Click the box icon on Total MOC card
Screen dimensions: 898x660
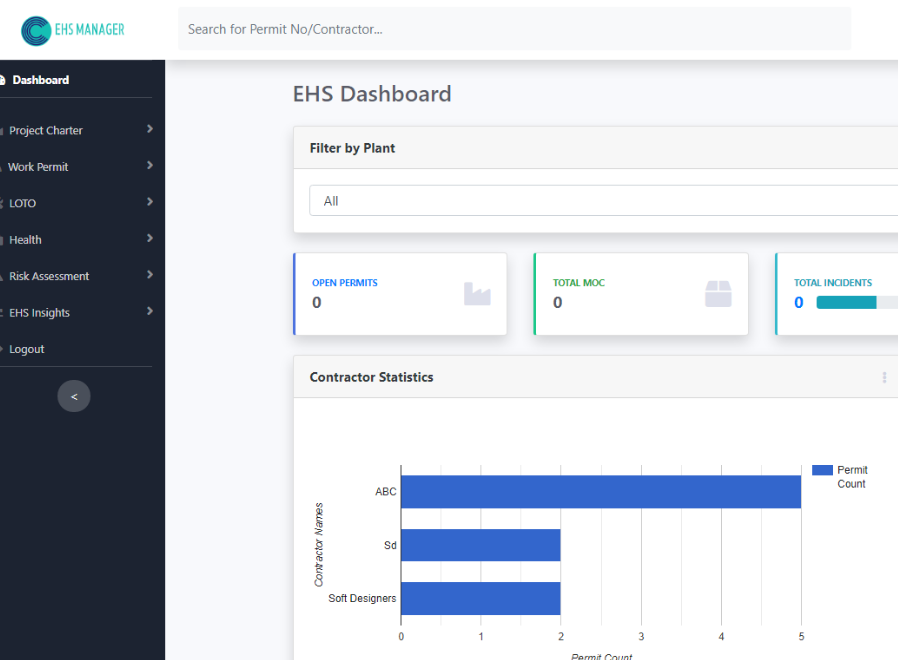tap(719, 293)
